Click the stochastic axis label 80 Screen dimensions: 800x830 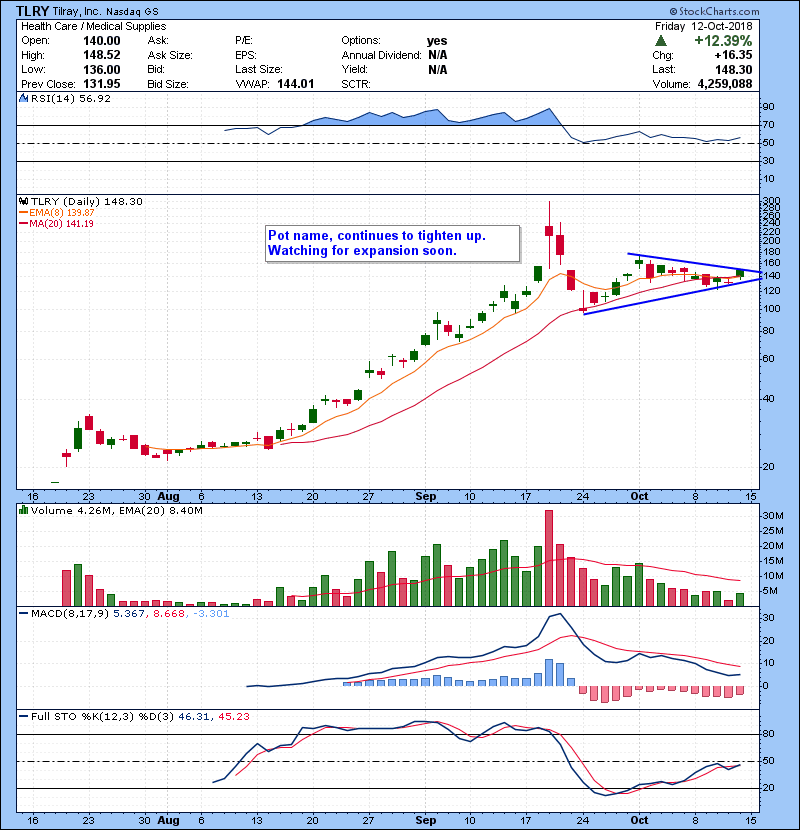tap(768, 734)
